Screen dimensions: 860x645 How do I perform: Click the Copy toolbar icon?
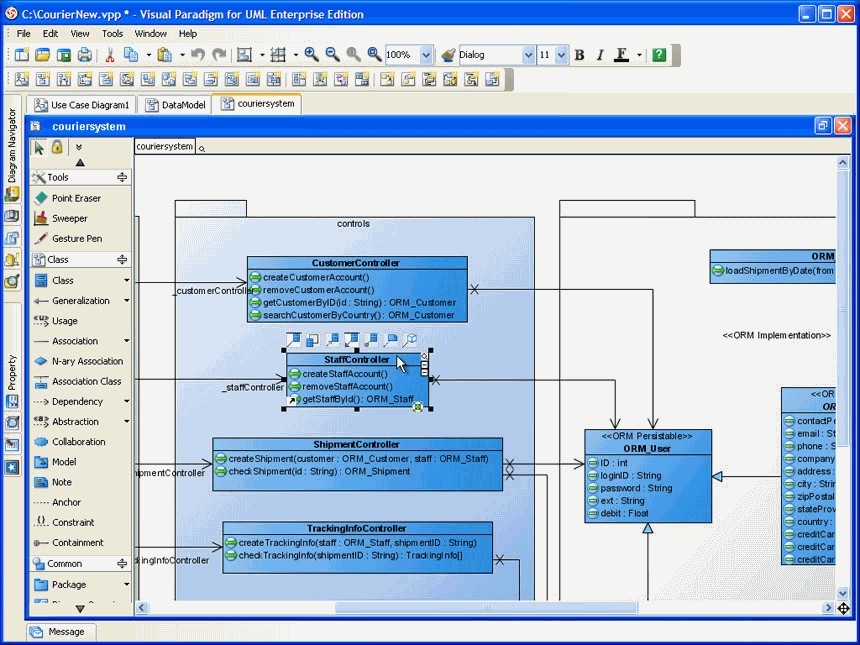click(131, 54)
